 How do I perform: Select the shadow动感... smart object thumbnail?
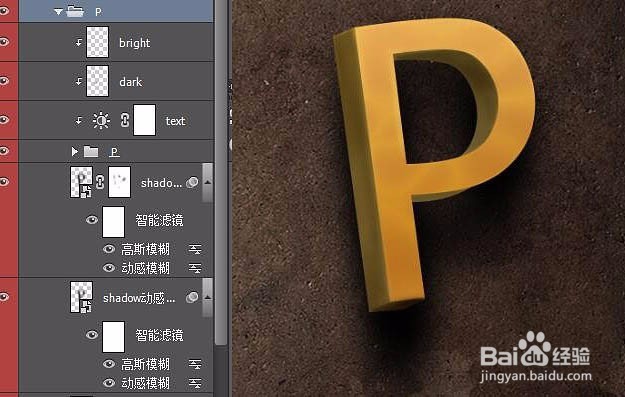(81, 297)
